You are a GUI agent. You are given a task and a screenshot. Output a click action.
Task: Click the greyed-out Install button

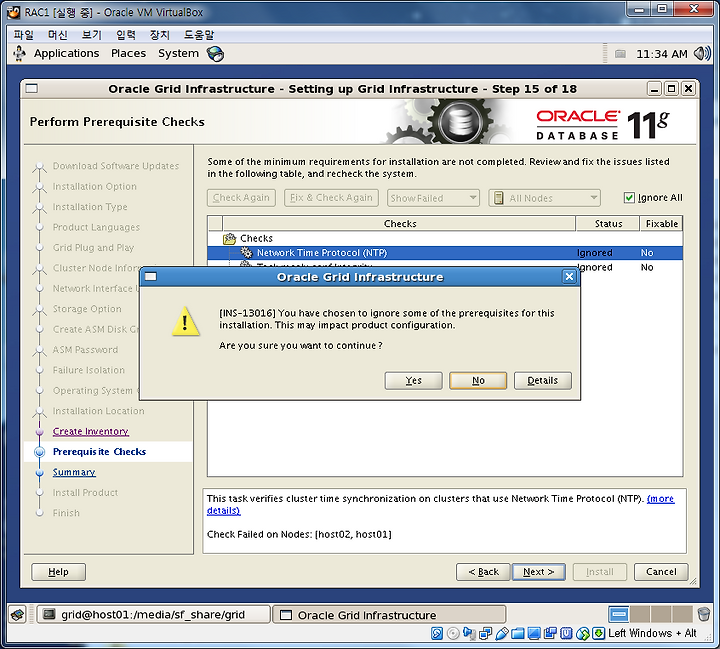click(600, 572)
